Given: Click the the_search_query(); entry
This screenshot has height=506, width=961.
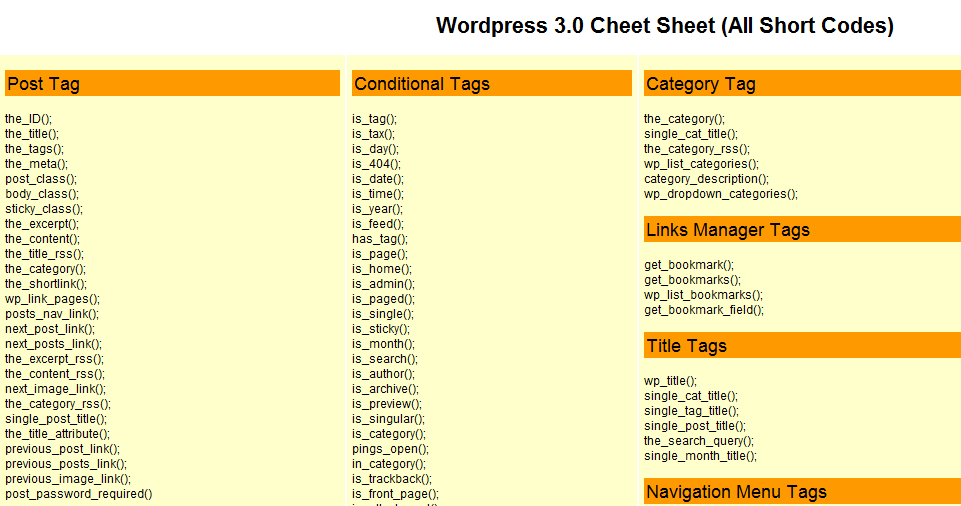Looking at the screenshot, I should 699,441.
